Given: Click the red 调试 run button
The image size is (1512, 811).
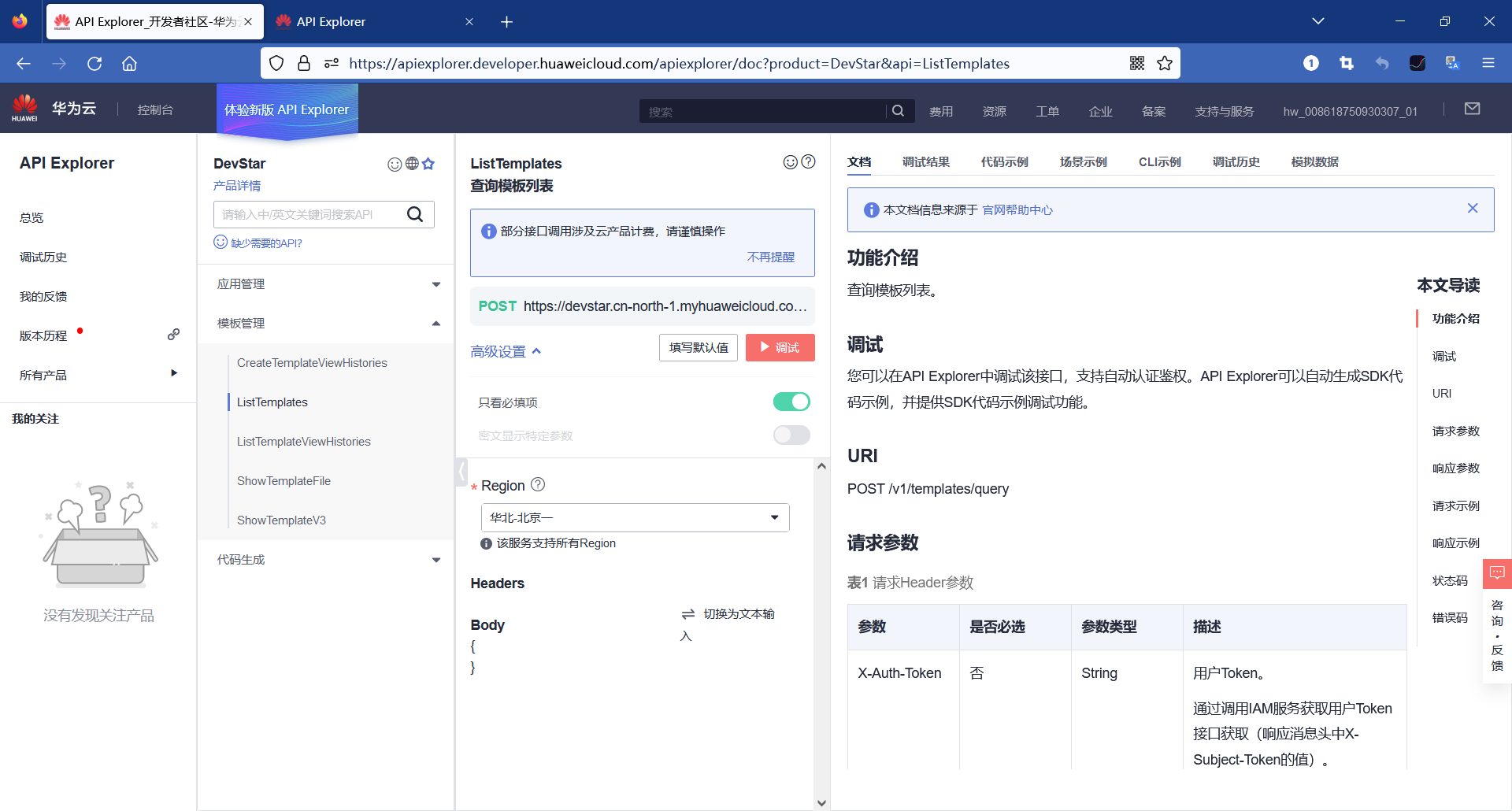Looking at the screenshot, I should (x=780, y=347).
